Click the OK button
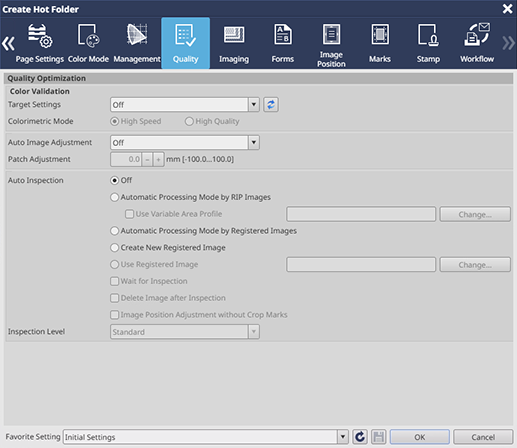The height and width of the screenshot is (448, 517). point(420,437)
